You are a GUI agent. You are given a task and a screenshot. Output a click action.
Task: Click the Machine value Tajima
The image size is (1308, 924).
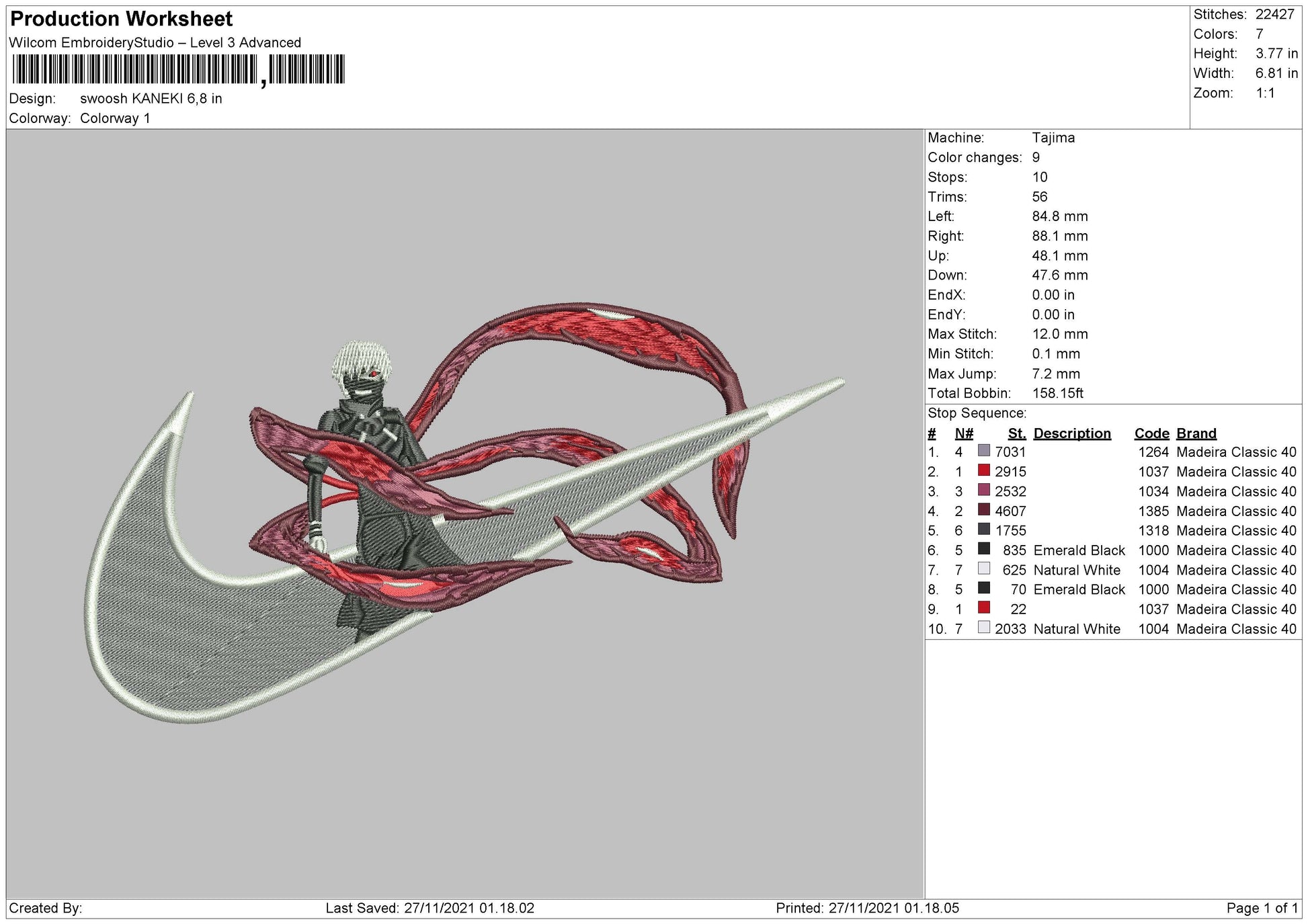point(1053,138)
